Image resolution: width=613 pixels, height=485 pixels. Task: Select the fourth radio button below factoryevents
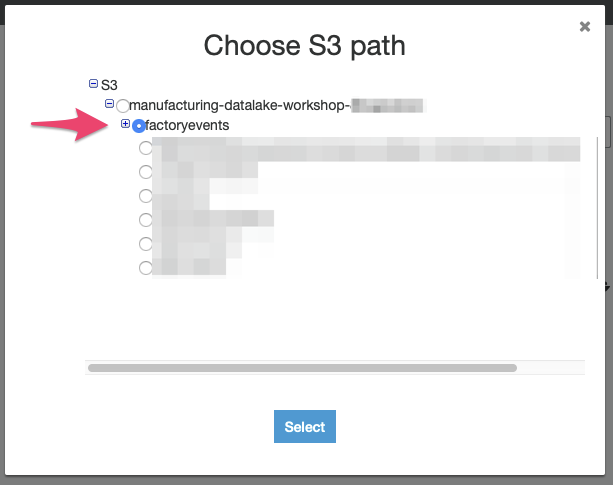[146, 220]
